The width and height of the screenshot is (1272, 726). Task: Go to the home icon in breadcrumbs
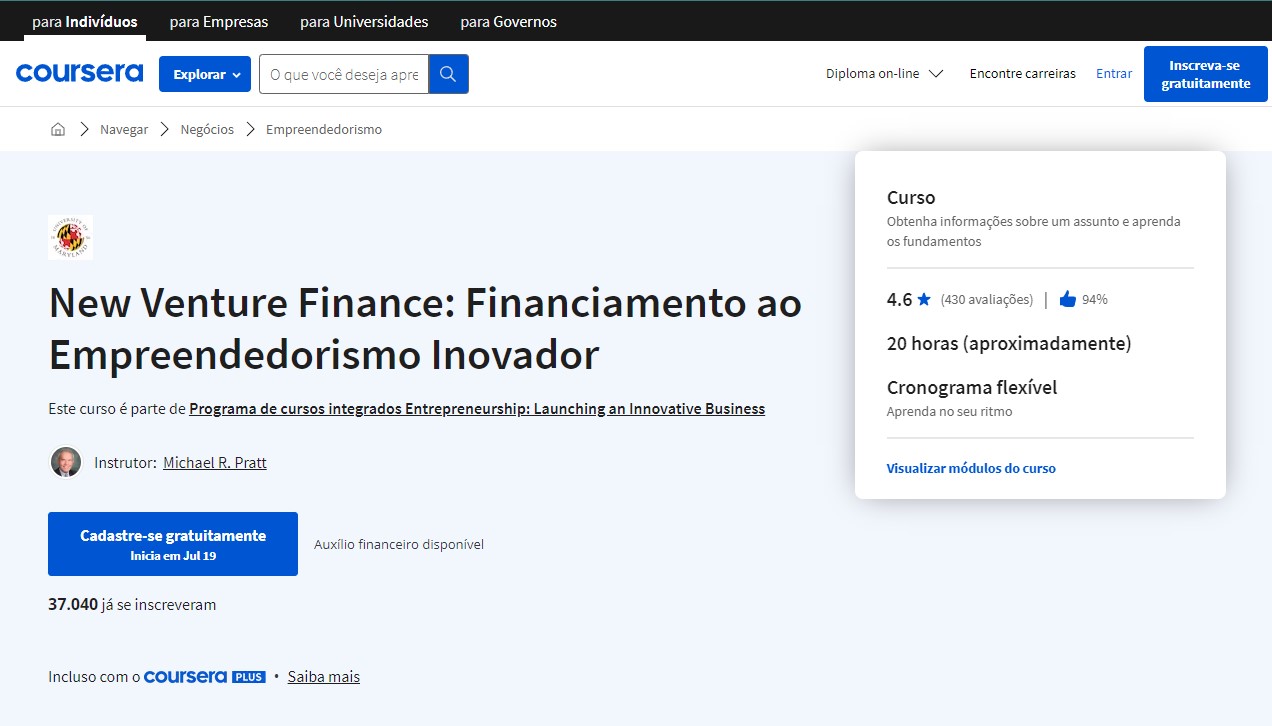58,129
